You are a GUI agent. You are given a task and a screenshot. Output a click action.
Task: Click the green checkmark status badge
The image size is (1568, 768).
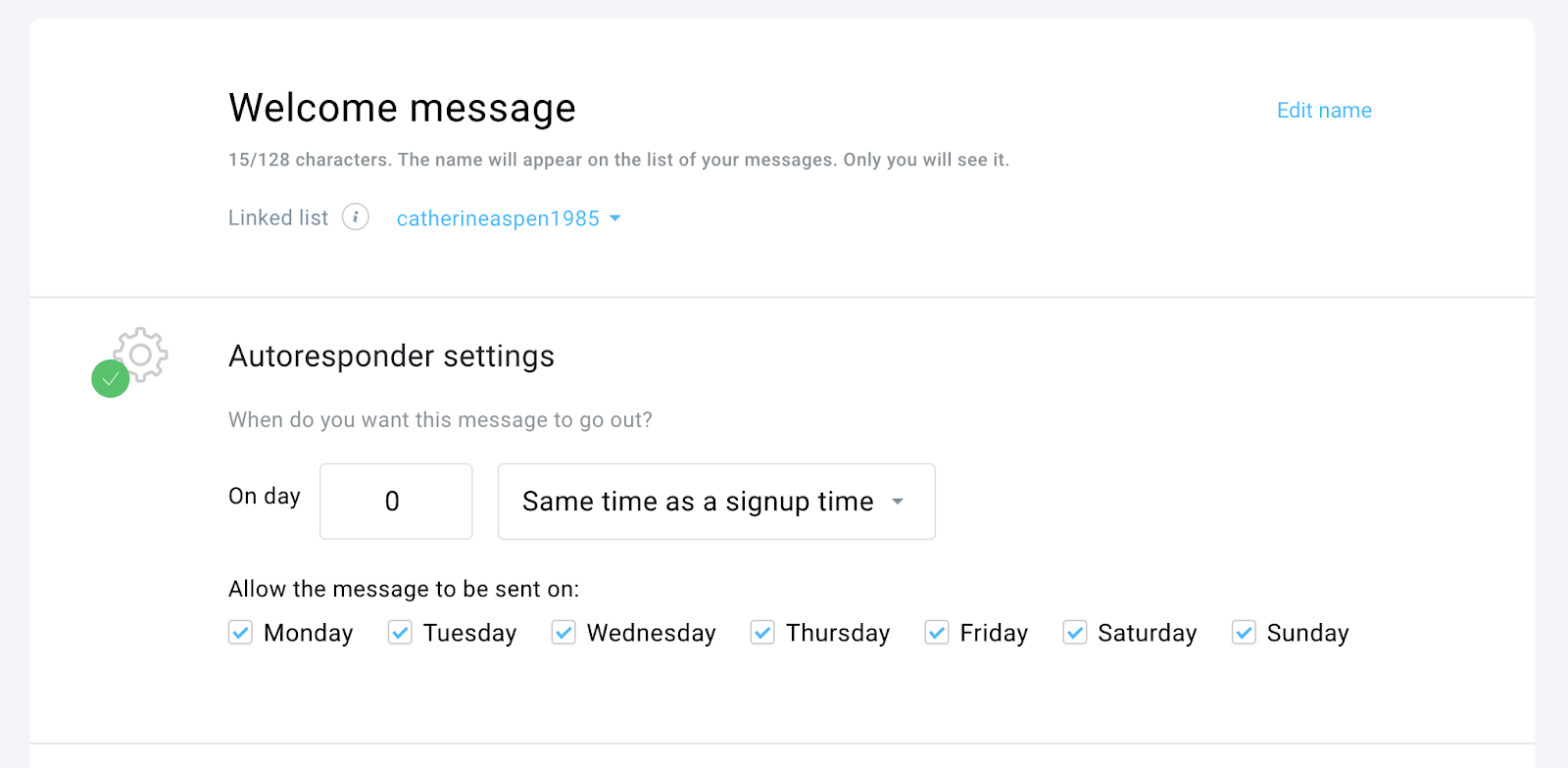pos(111,379)
